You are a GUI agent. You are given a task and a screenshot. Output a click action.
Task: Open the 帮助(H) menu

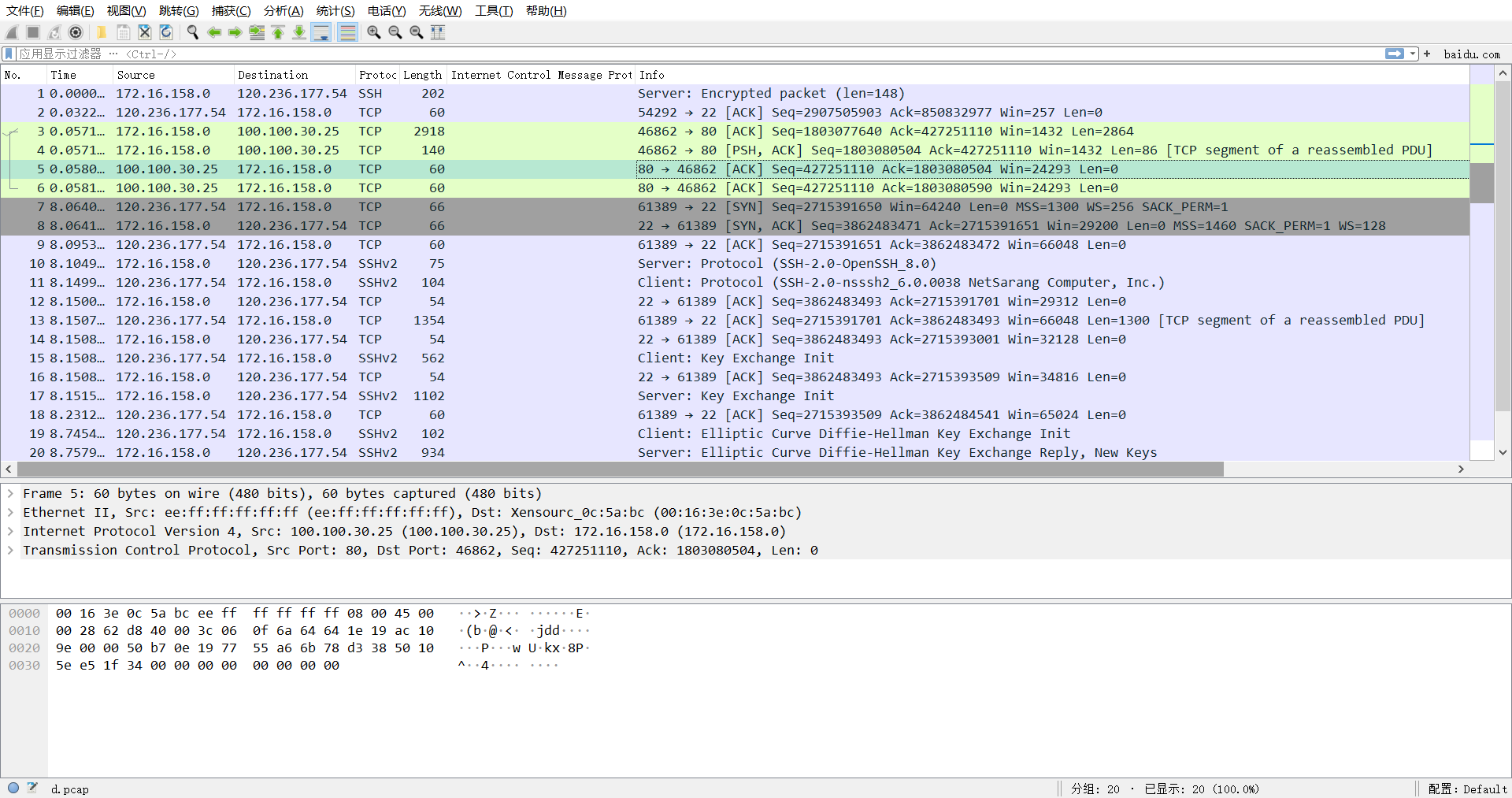pyautogui.click(x=547, y=11)
